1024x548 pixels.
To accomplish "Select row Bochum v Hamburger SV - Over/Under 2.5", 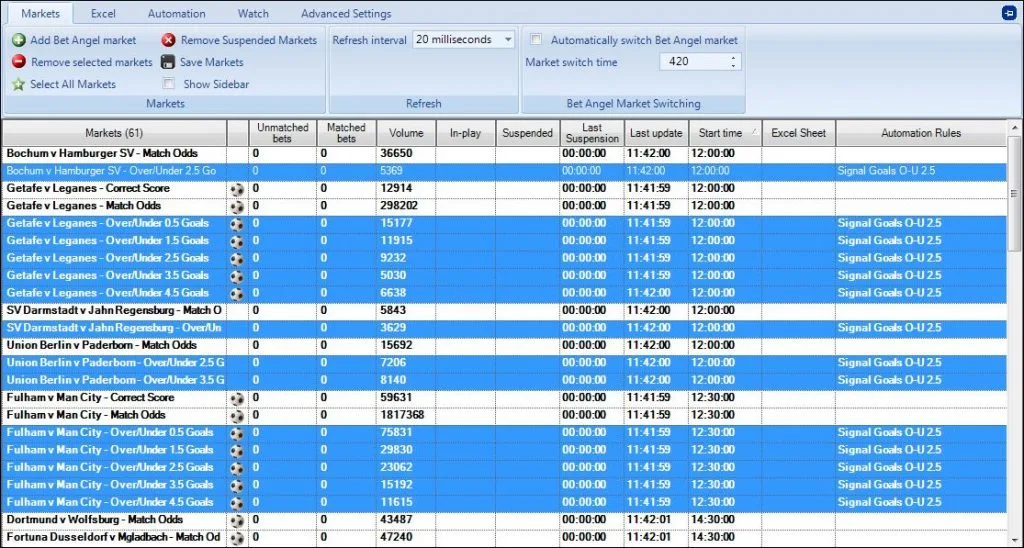I will pyautogui.click(x=504, y=171).
